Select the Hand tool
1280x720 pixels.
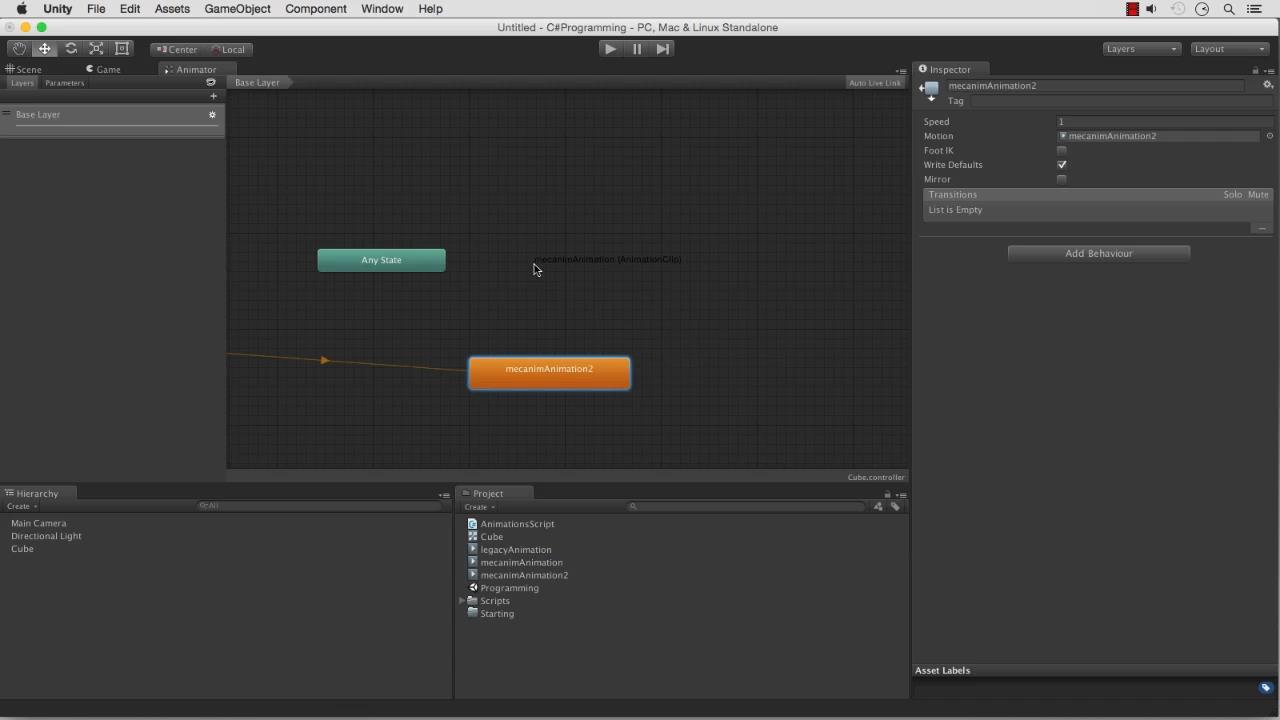tap(19, 48)
